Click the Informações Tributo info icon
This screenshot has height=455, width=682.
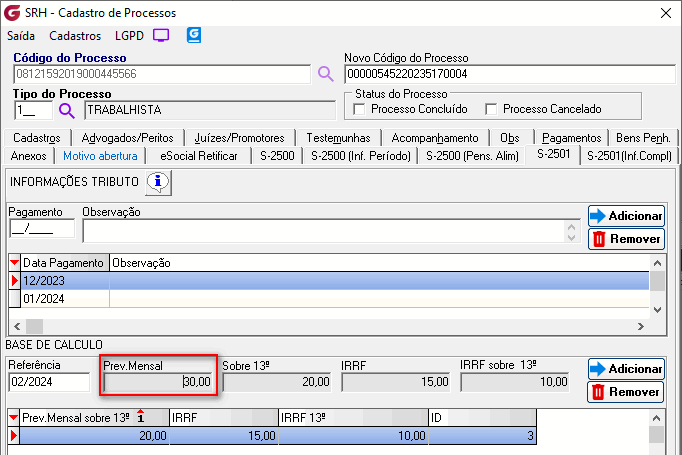(159, 182)
